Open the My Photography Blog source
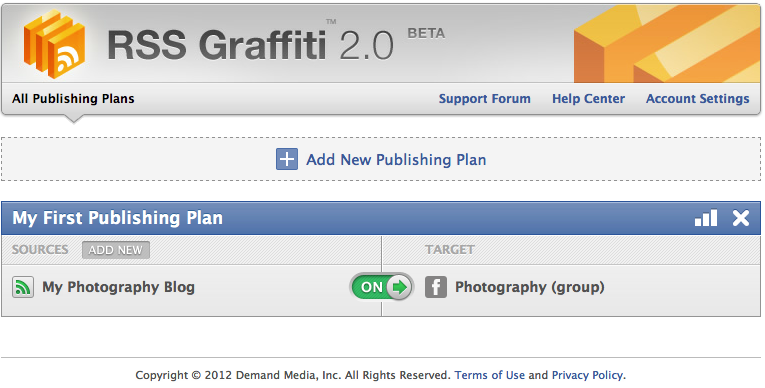Viewport: 765px width, 388px height. pyautogui.click(x=119, y=287)
